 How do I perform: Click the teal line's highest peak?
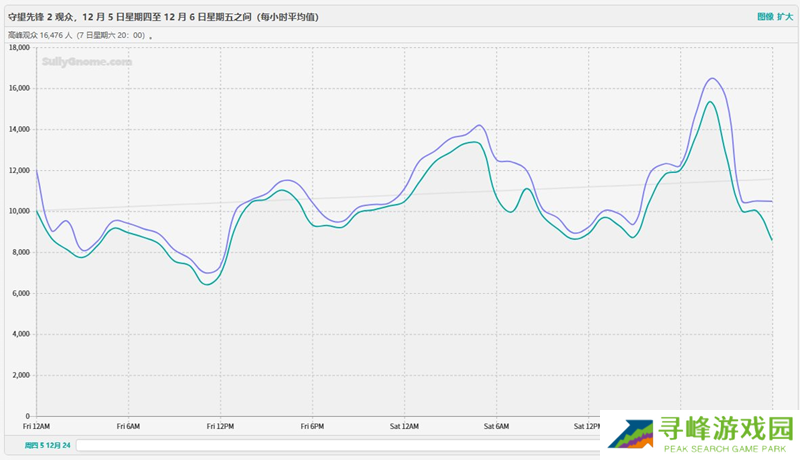(x=709, y=102)
